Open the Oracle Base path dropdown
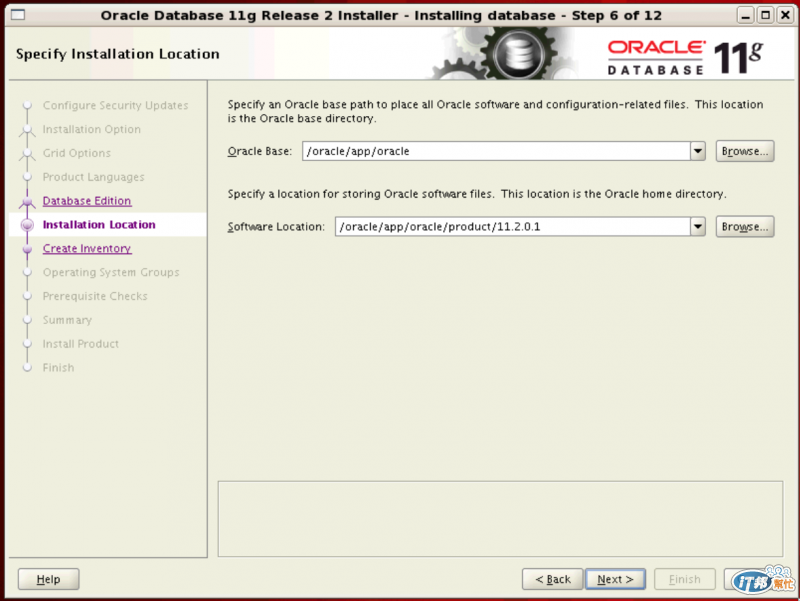The height and width of the screenshot is (601, 800). [697, 151]
